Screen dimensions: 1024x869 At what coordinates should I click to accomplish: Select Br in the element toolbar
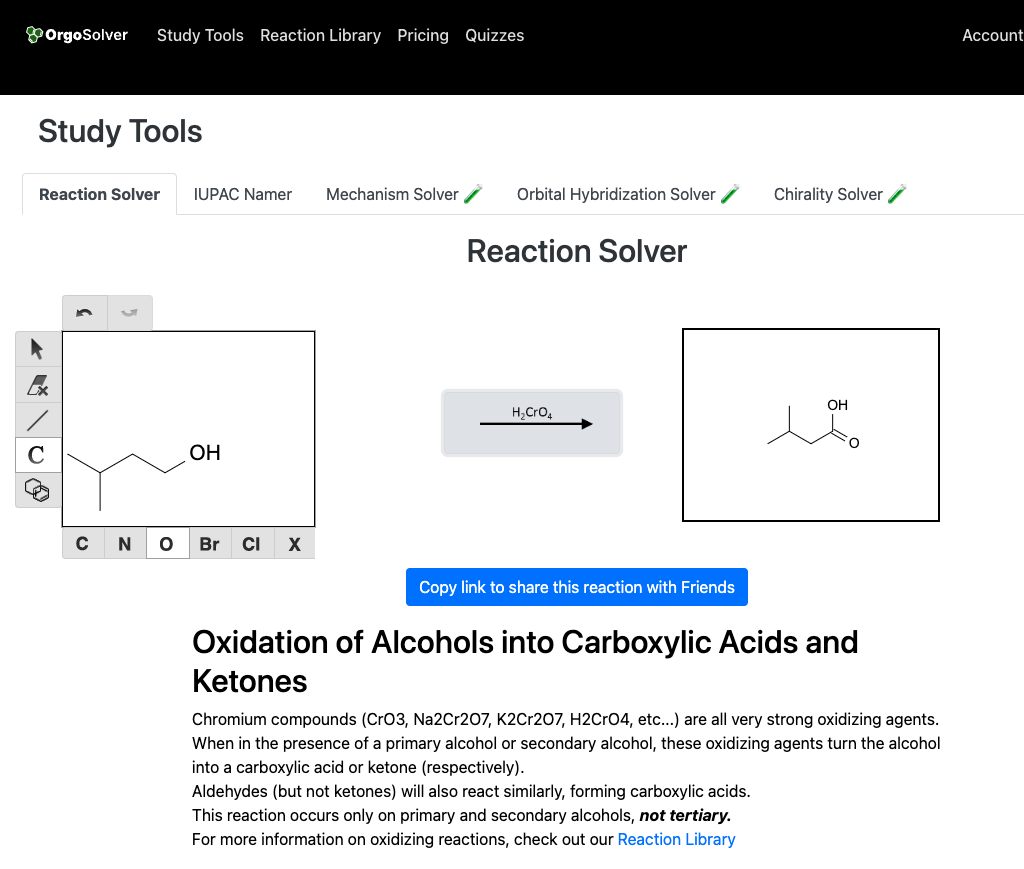(209, 543)
